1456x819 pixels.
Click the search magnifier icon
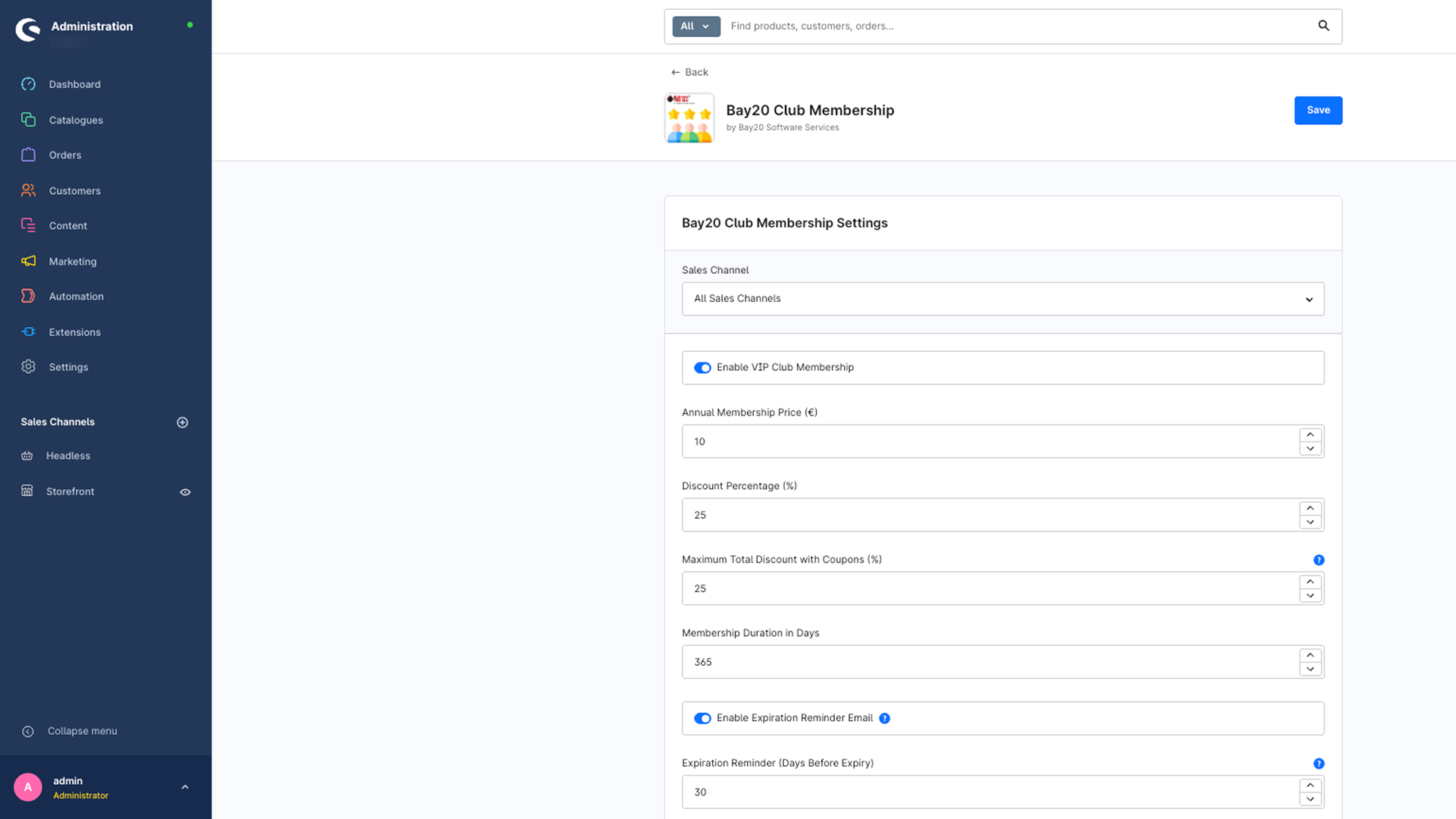tap(1323, 26)
